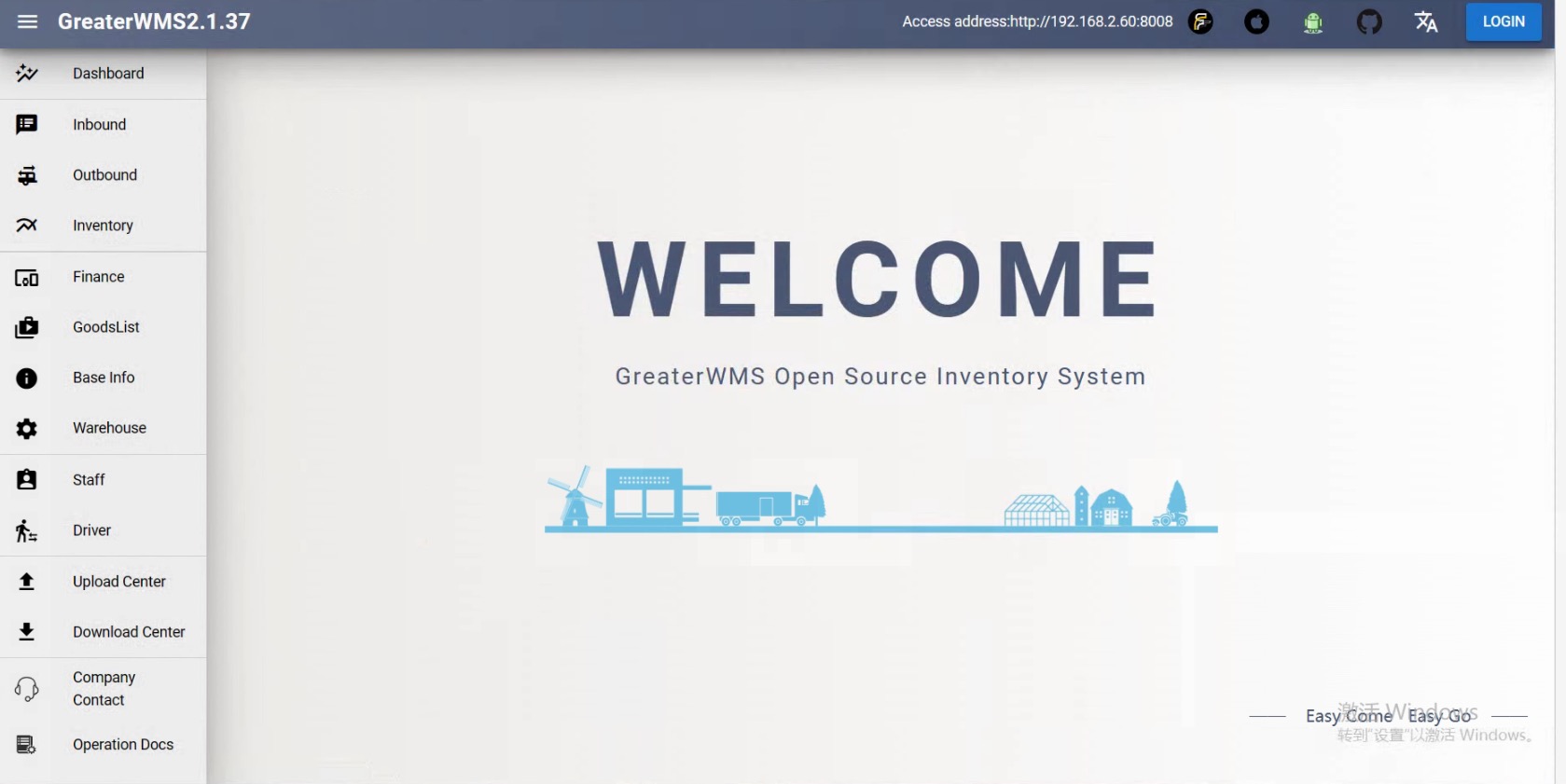
Task: Click the Upload Center arrow icon
Action: (x=27, y=582)
